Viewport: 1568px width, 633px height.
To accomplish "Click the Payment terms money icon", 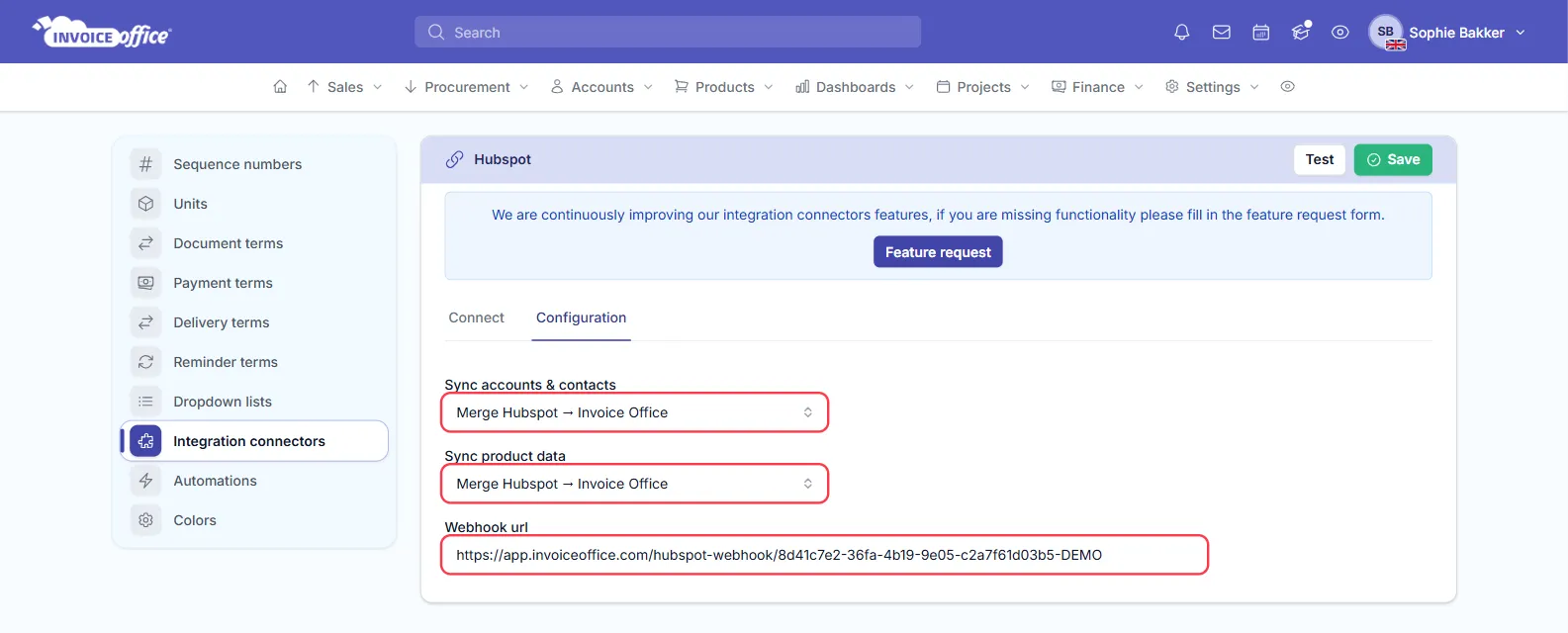I will (x=145, y=283).
